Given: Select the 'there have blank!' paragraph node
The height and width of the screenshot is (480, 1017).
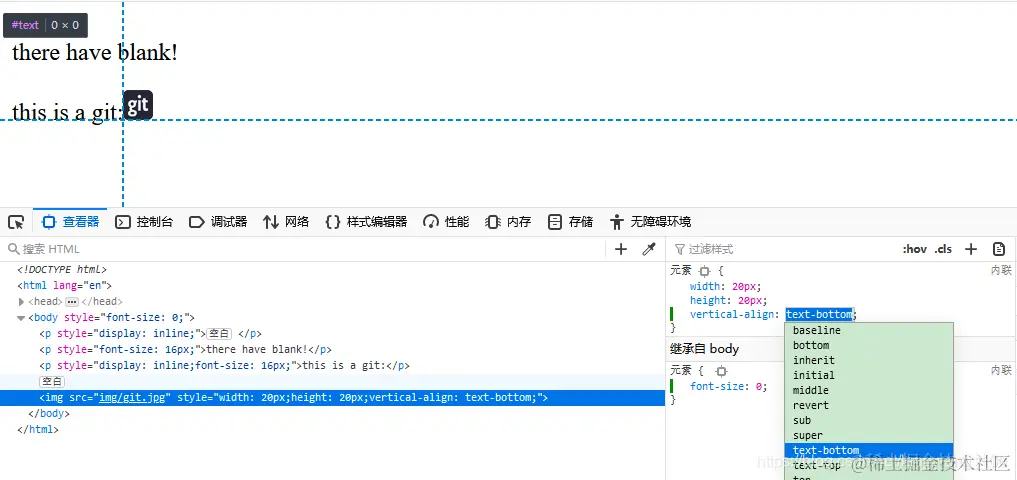Looking at the screenshot, I should coord(185,350).
